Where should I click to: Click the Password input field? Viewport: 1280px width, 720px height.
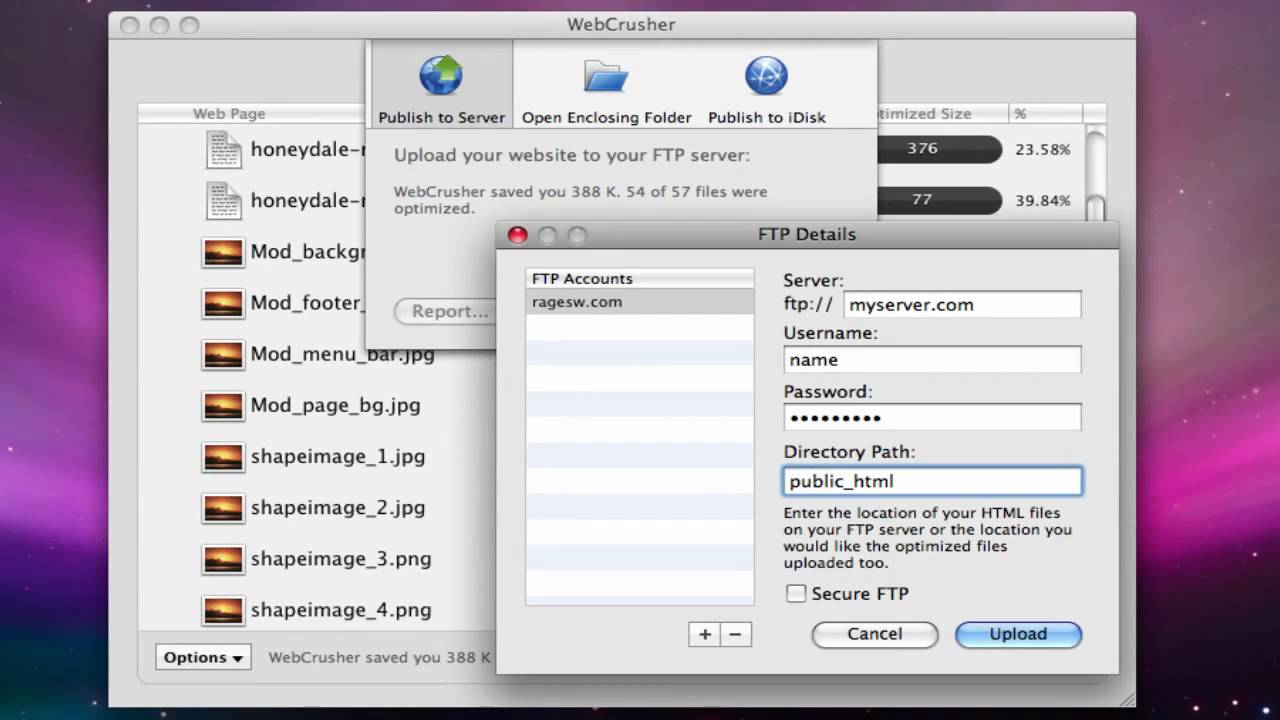932,418
